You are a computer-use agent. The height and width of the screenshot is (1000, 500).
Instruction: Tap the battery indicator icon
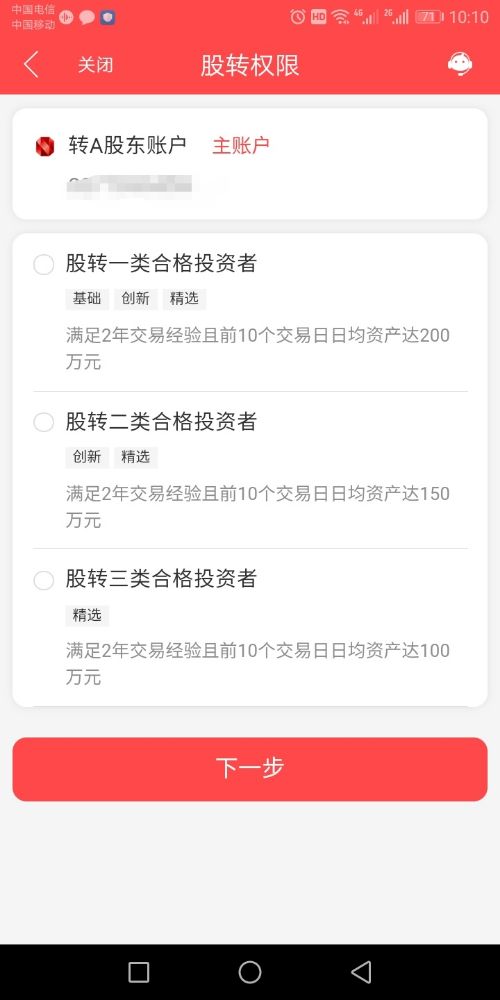pos(429,17)
